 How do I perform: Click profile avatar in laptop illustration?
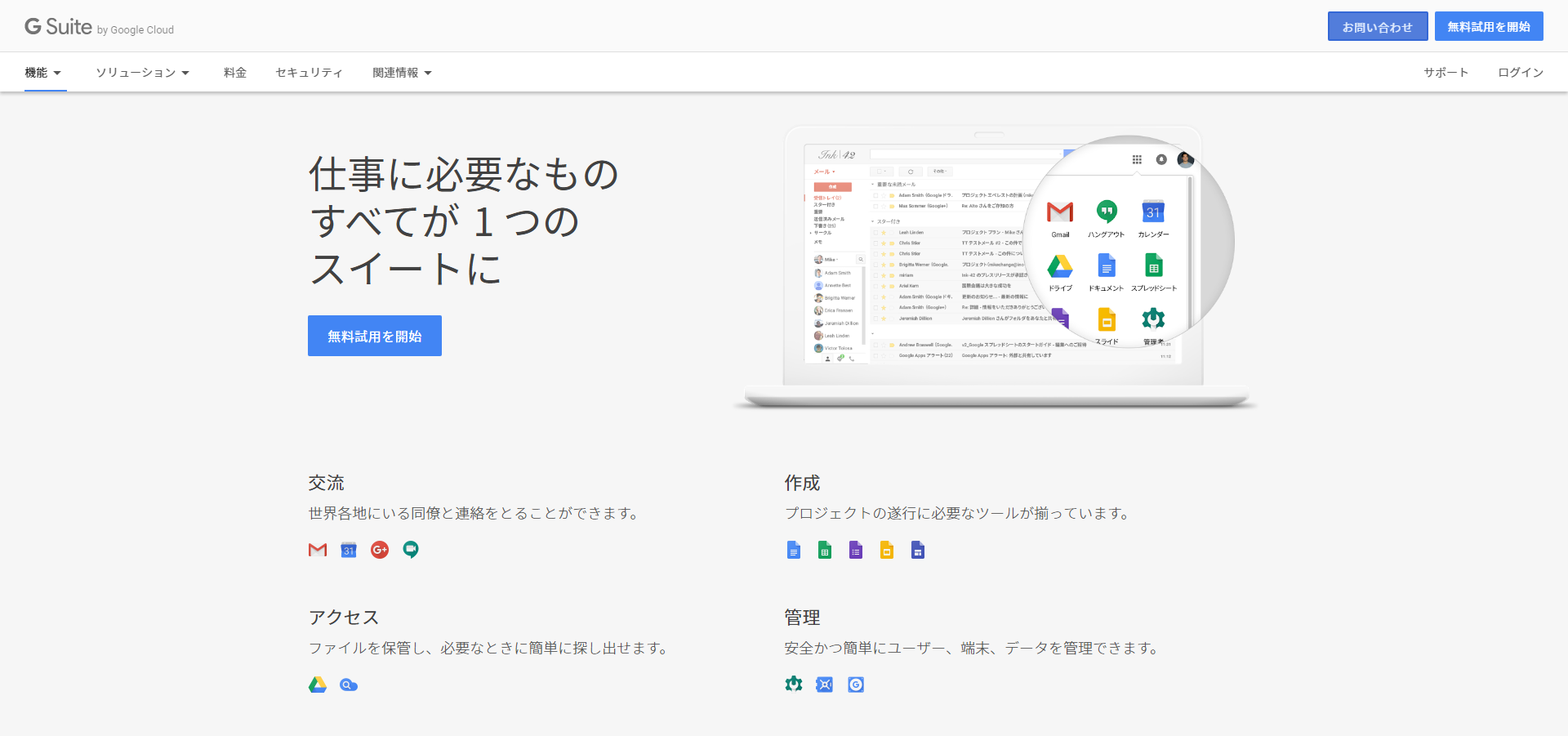[x=1186, y=159]
